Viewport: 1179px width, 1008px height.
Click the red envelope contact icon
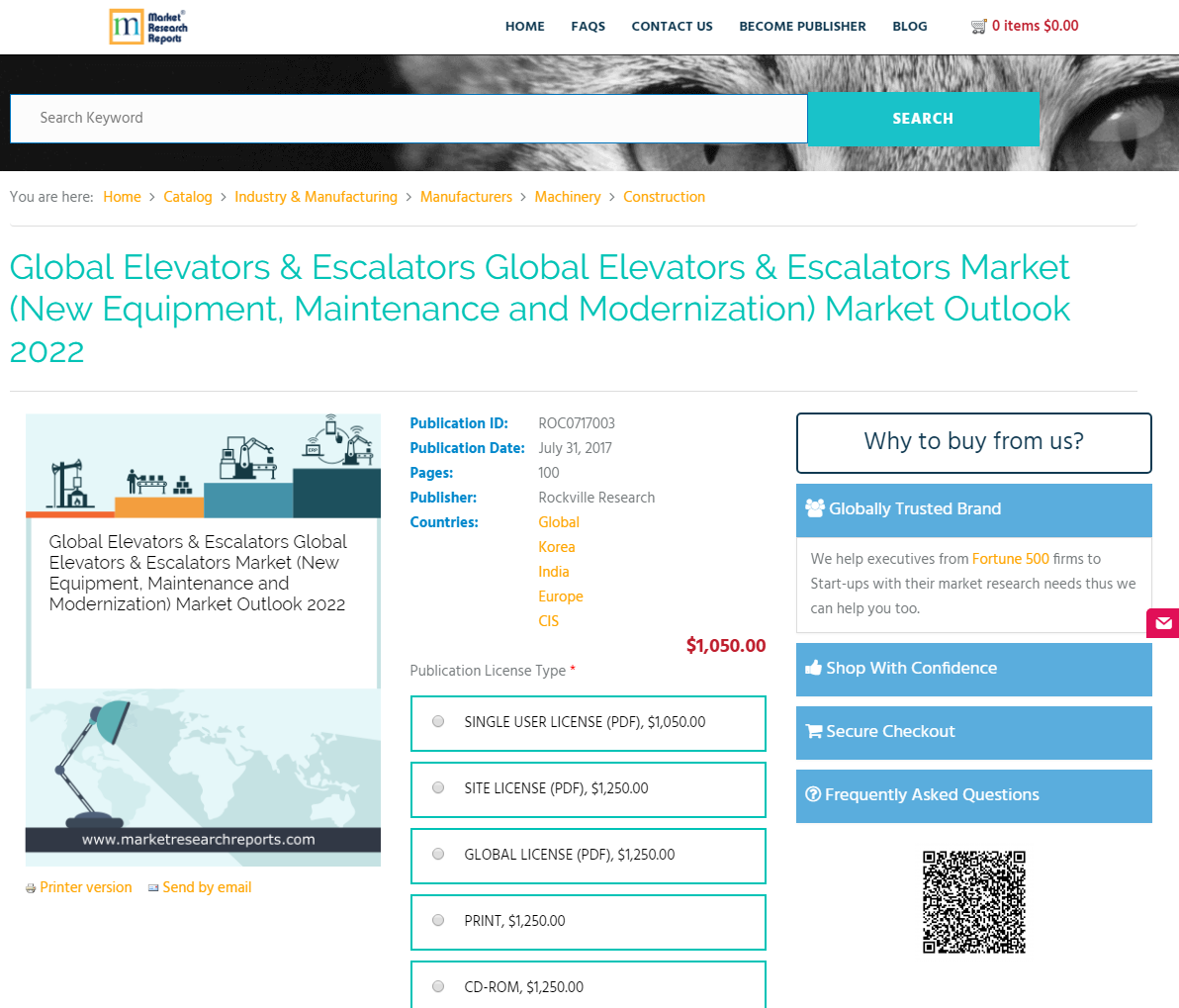[x=1163, y=623]
